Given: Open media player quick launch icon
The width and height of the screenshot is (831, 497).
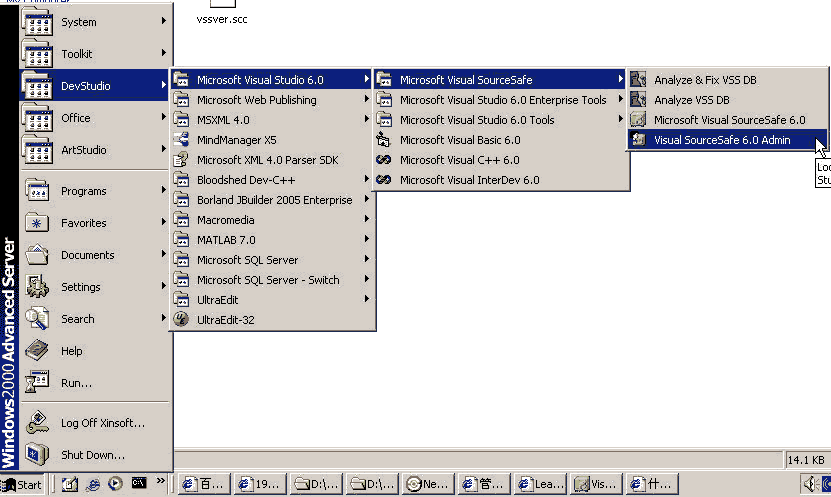Looking at the screenshot, I should [x=115, y=484].
